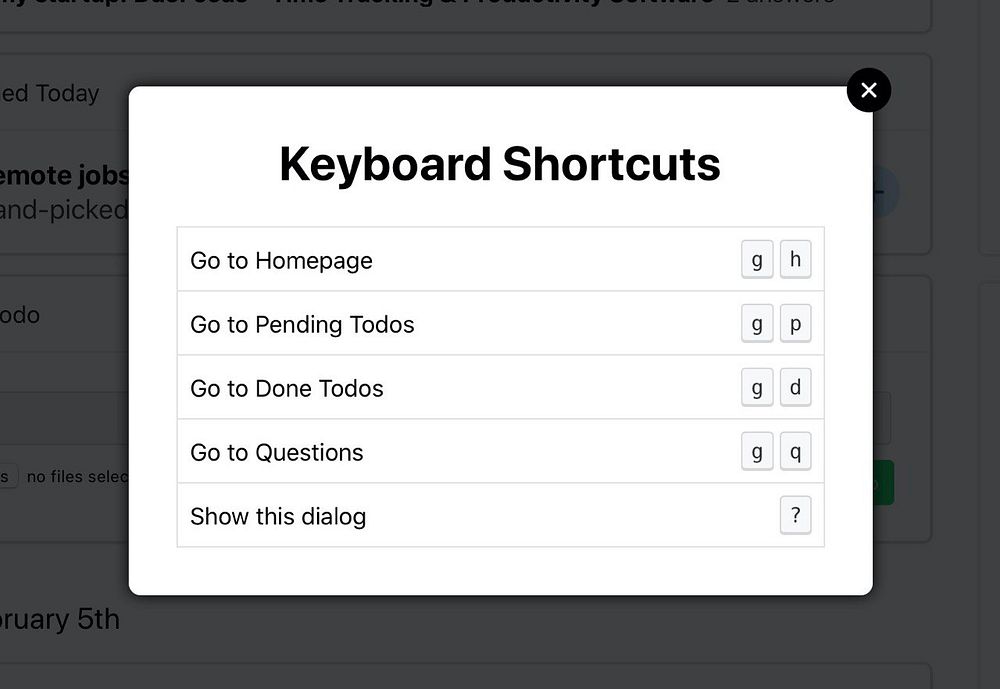Select the Go to Questions label
The width and height of the screenshot is (1000, 689).
coord(277,452)
